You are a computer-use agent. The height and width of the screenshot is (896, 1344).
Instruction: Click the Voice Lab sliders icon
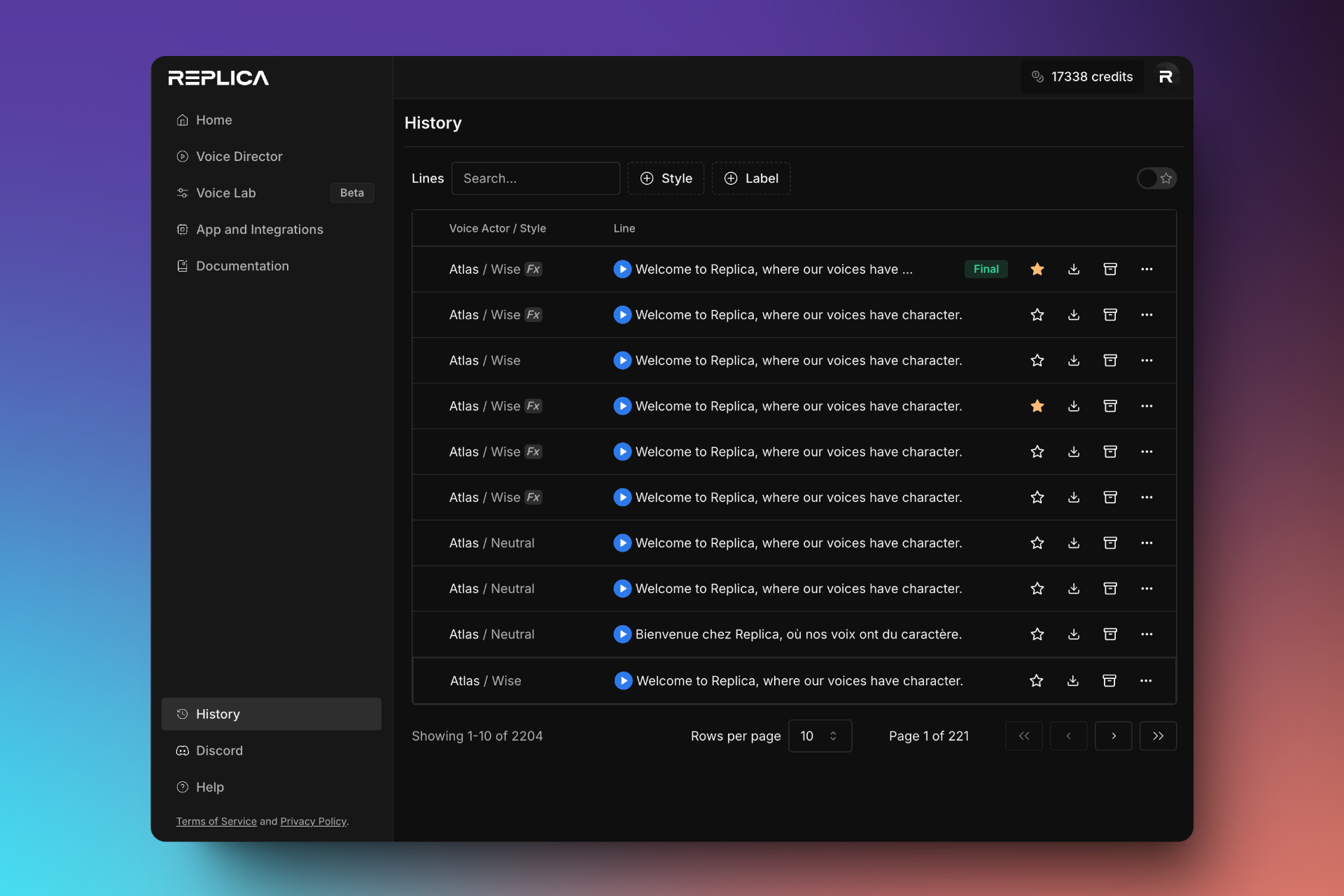coord(183,192)
